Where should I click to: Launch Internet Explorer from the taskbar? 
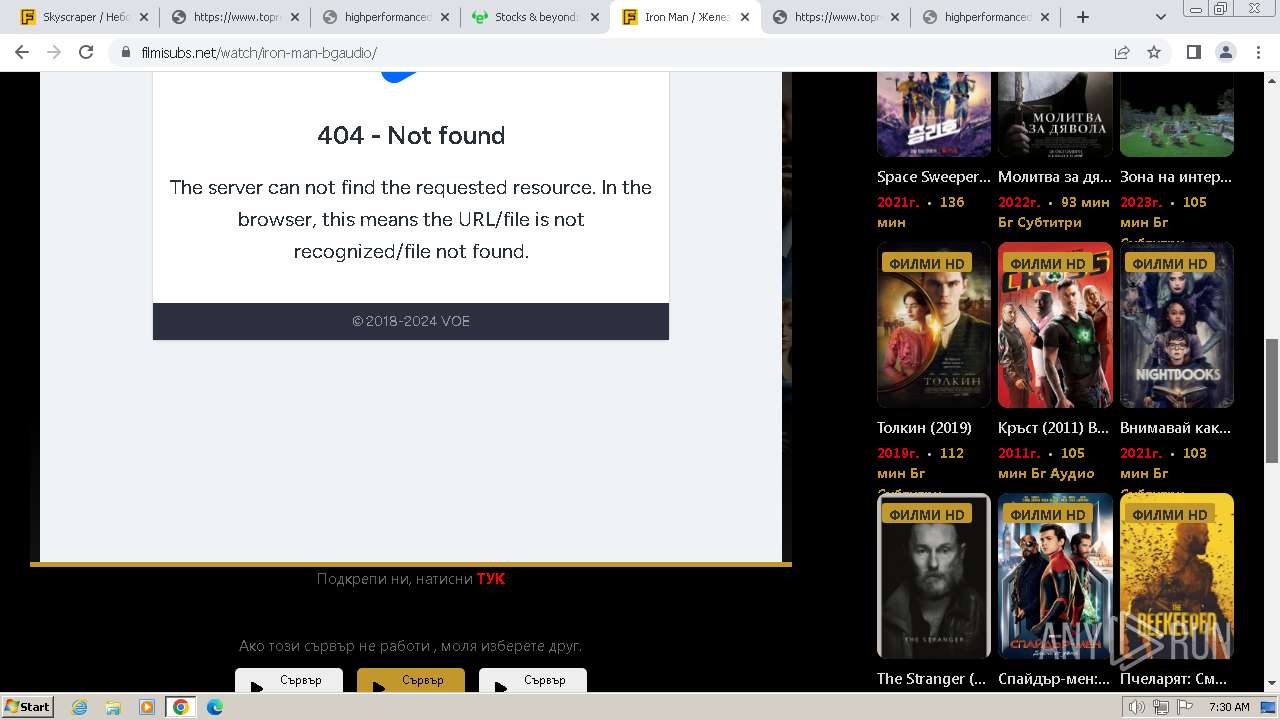[79, 707]
